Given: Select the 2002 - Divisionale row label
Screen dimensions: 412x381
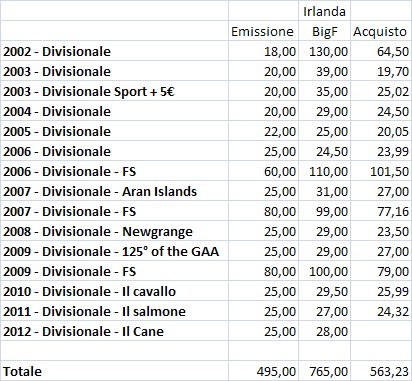Looking at the screenshot, I should click(114, 51).
